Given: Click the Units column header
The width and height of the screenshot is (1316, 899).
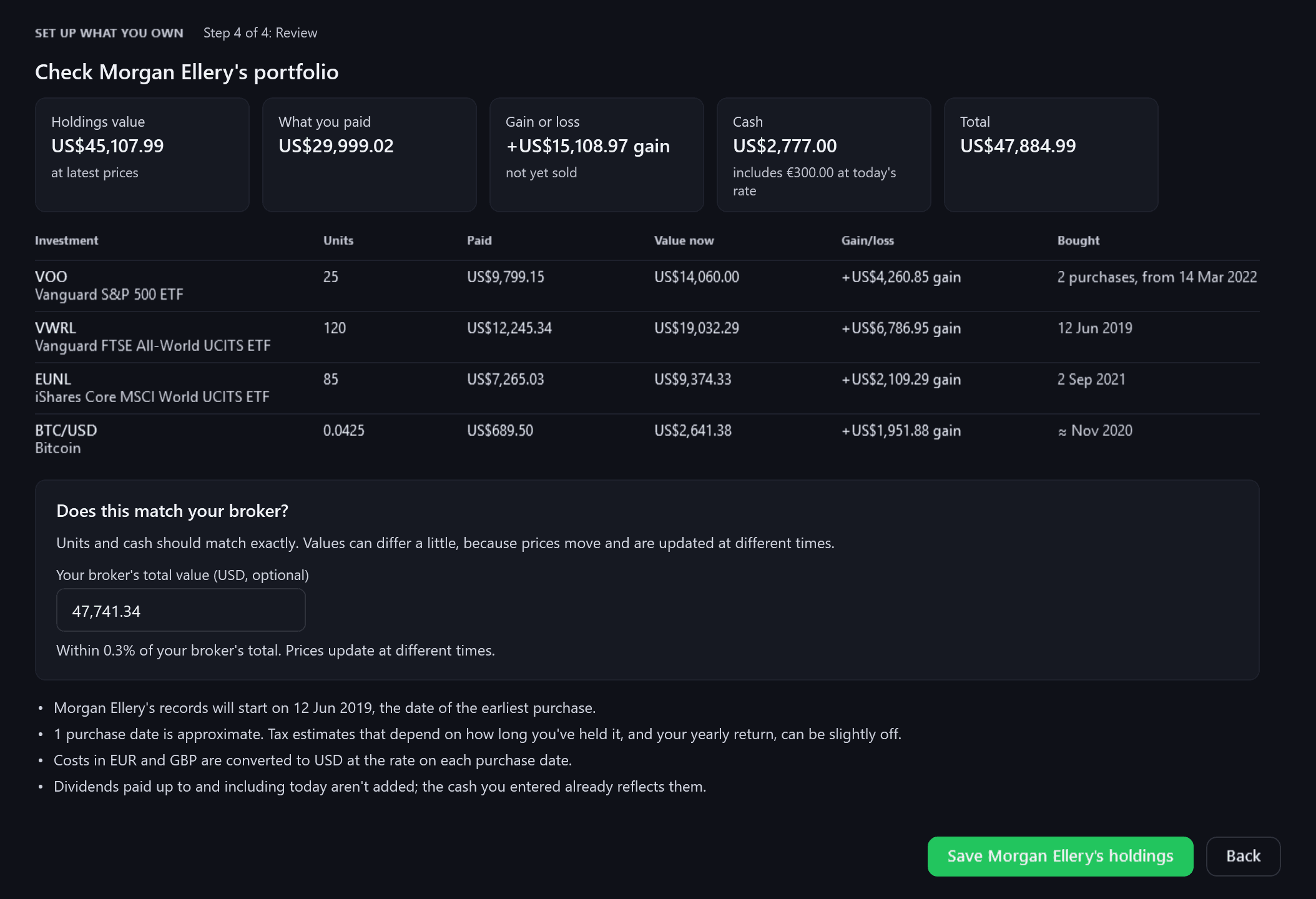Looking at the screenshot, I should tap(338, 240).
